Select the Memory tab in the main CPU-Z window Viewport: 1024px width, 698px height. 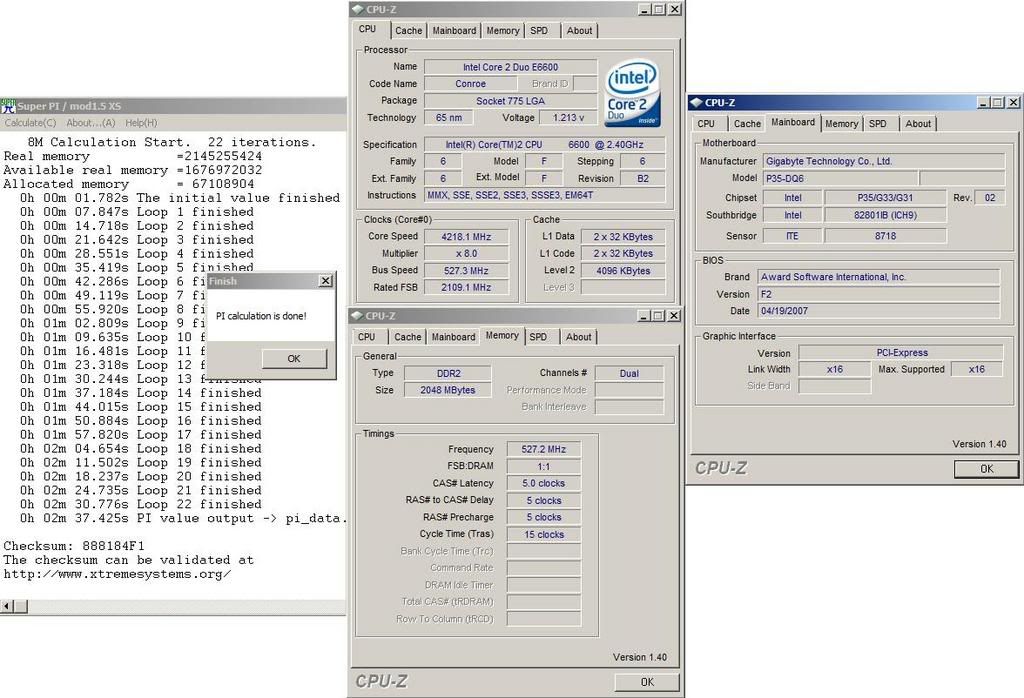pyautogui.click(x=502, y=30)
